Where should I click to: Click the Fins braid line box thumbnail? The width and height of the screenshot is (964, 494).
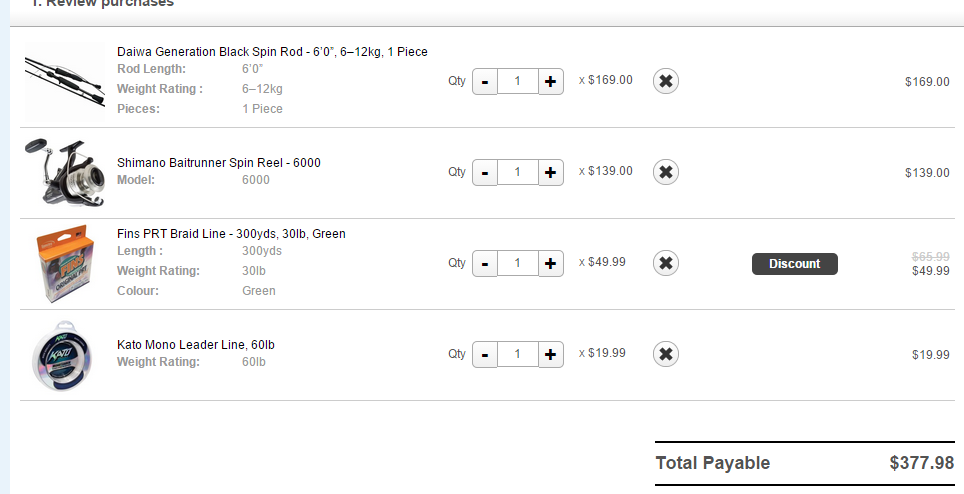(63, 263)
